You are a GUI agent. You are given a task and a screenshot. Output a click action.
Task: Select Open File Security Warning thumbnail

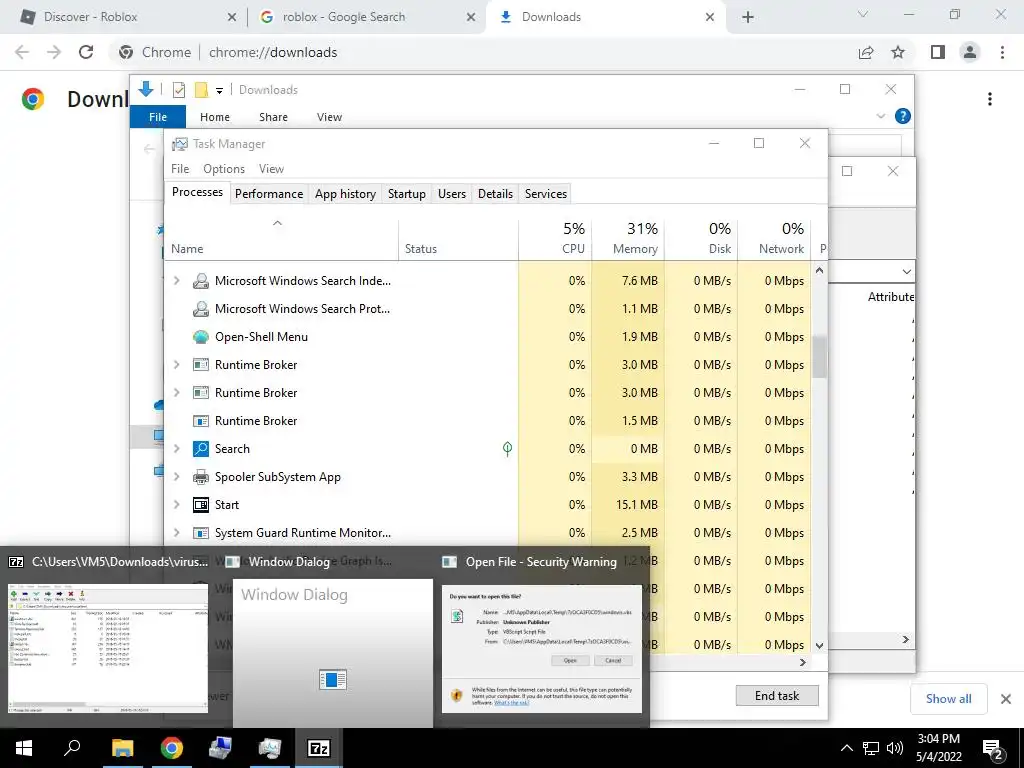pyautogui.click(x=542, y=648)
